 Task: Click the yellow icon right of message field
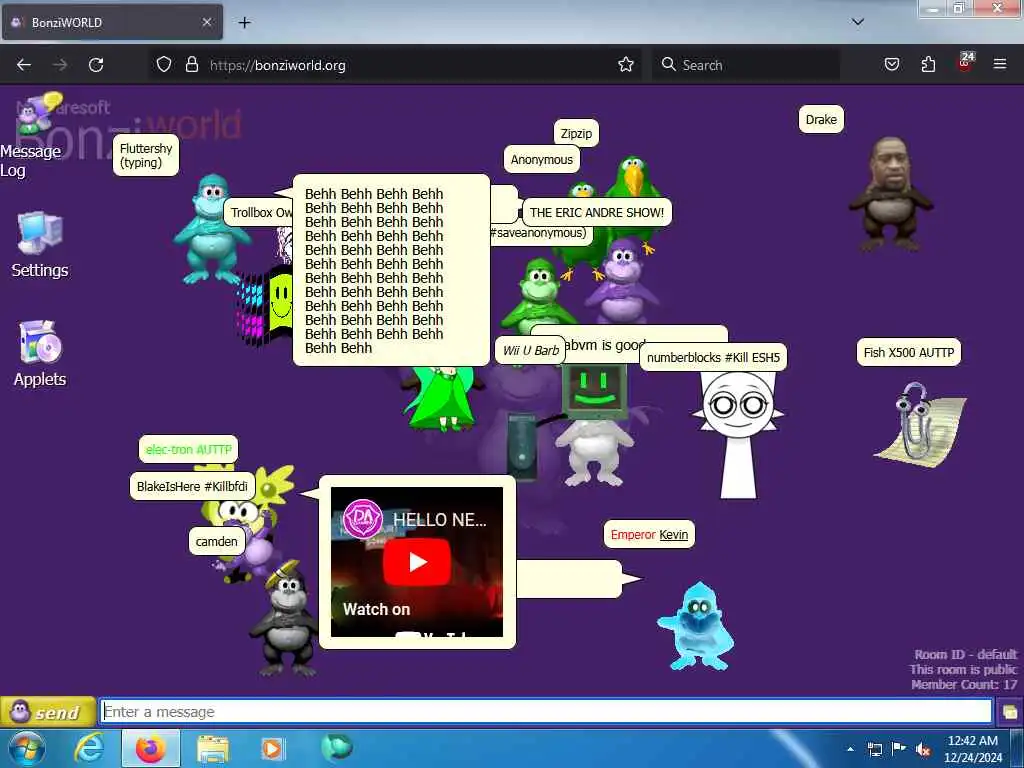tap(1010, 712)
